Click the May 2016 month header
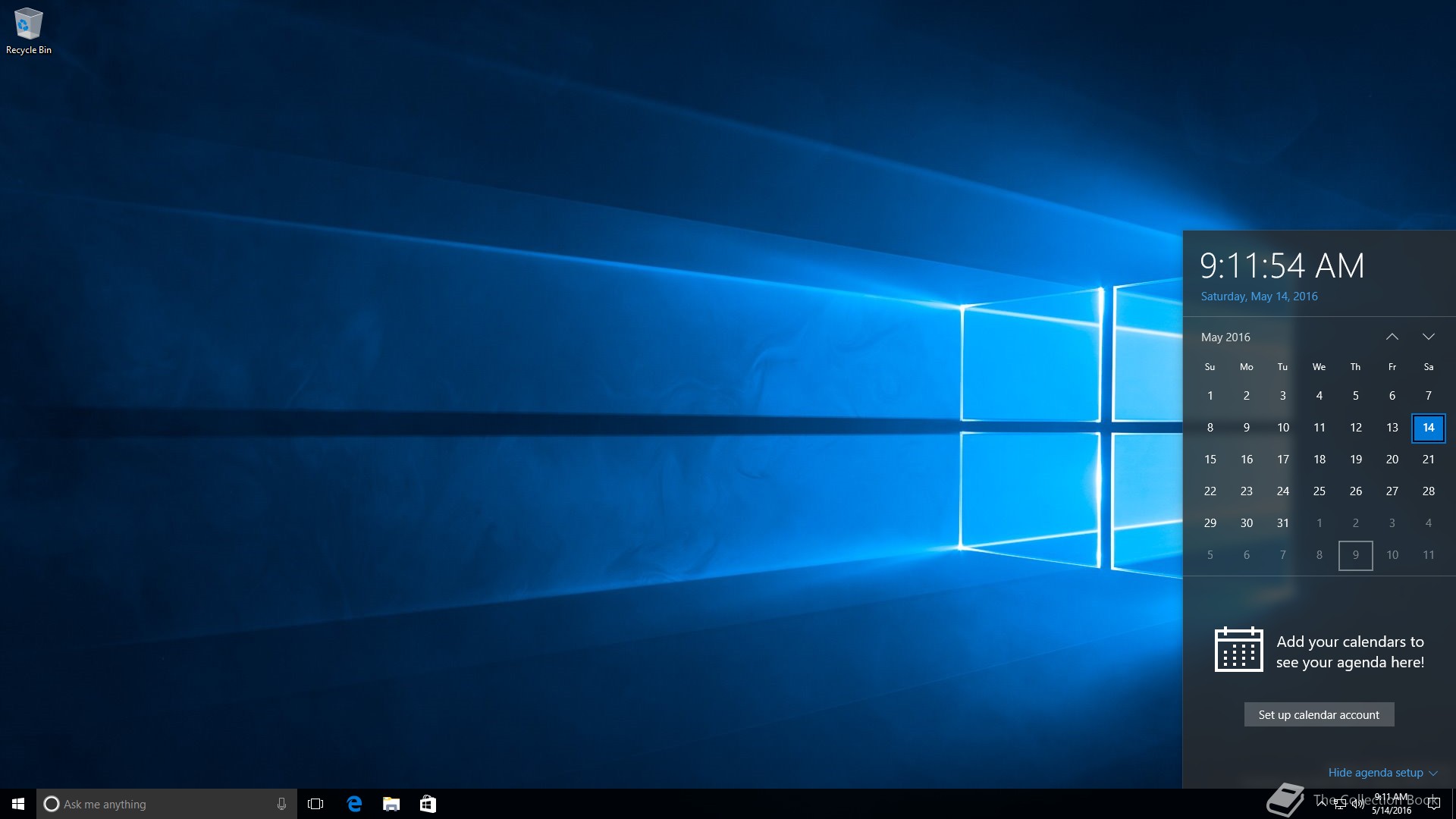The height and width of the screenshot is (819, 1456). pos(1225,337)
